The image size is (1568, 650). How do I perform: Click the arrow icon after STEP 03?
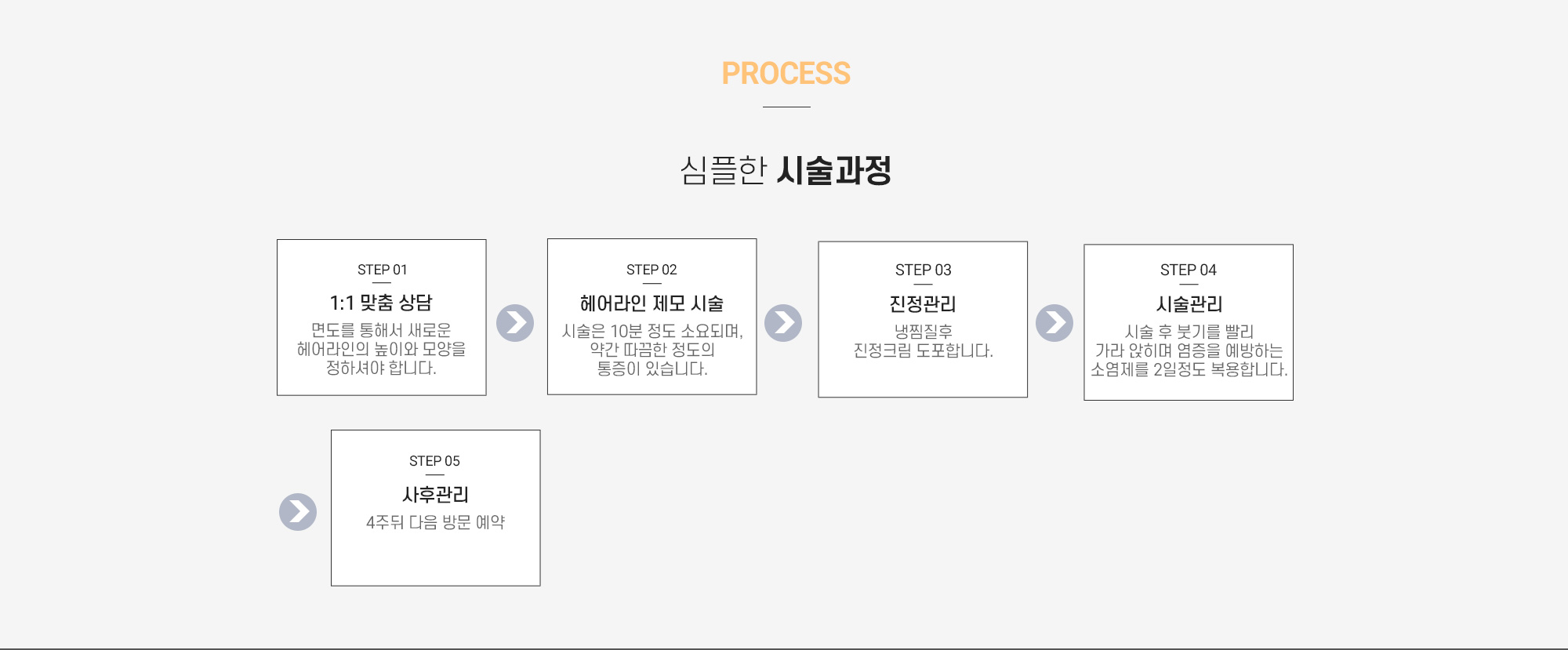(1054, 323)
